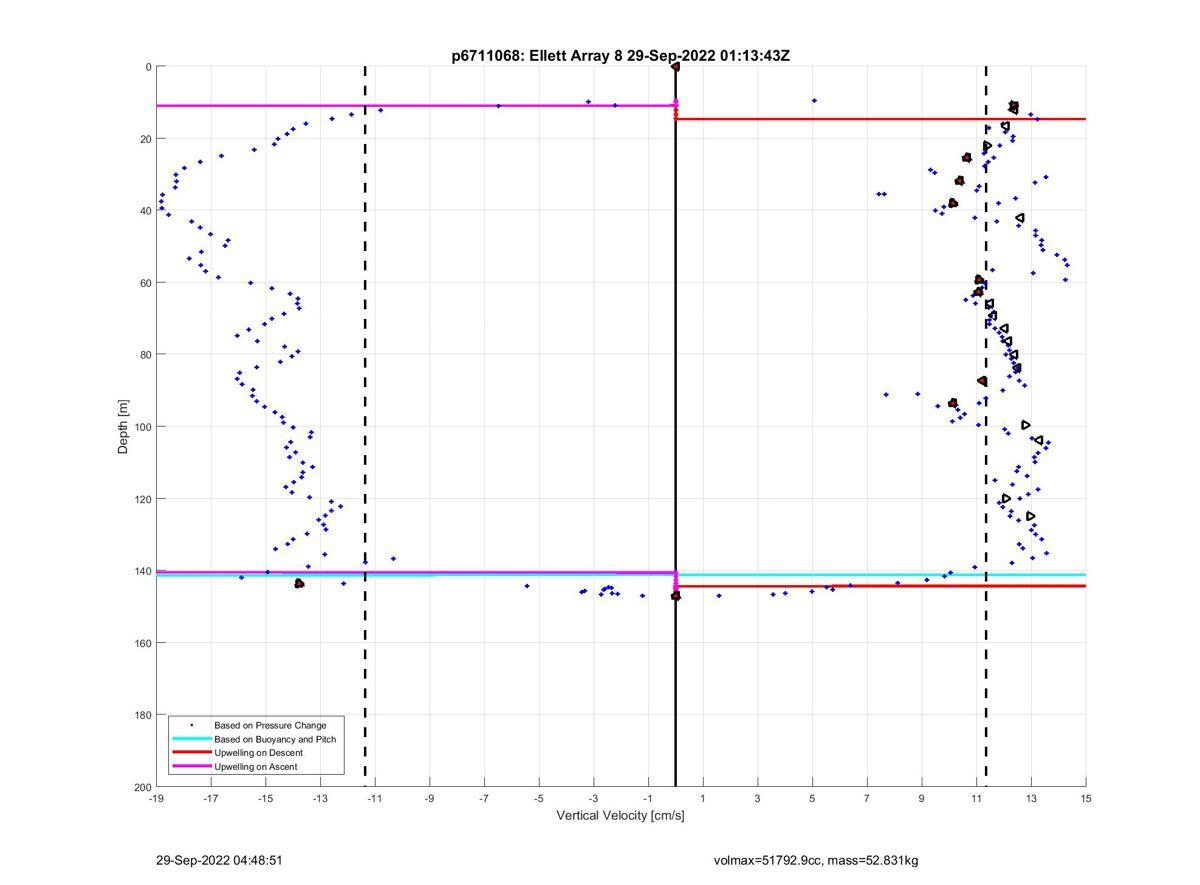Click depth tick label '20' on y-axis
The image size is (1200, 885).
[x=145, y=139]
